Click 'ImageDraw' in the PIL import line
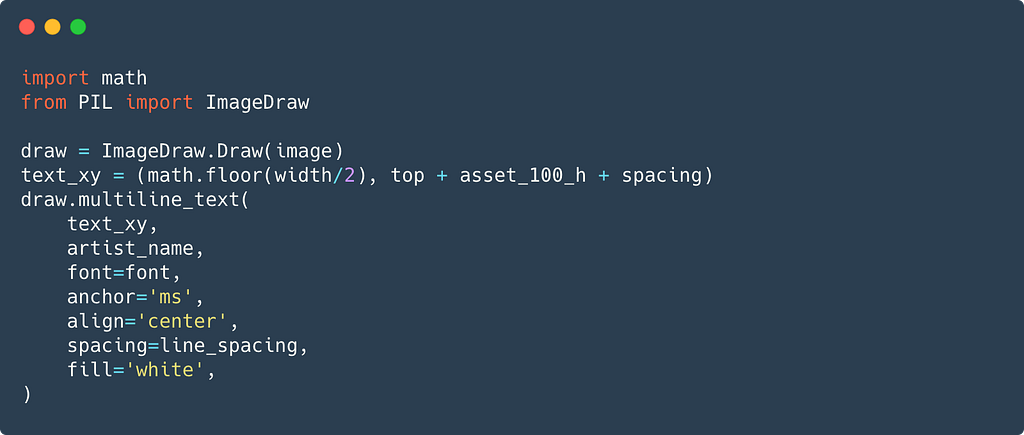This screenshot has height=435, width=1024. [x=257, y=102]
